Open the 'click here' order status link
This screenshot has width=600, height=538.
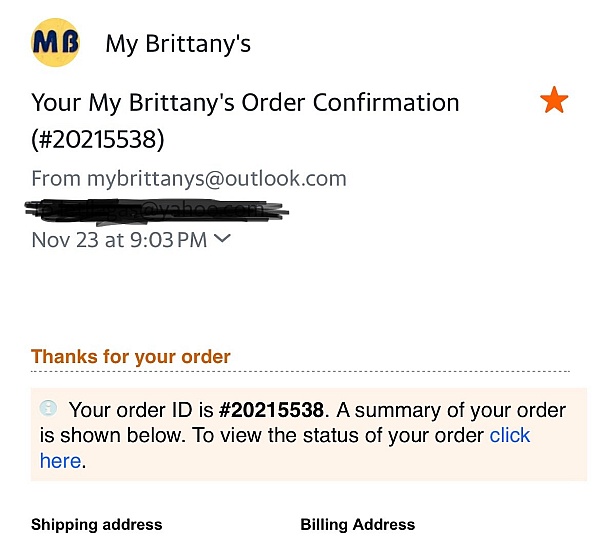(x=285, y=448)
